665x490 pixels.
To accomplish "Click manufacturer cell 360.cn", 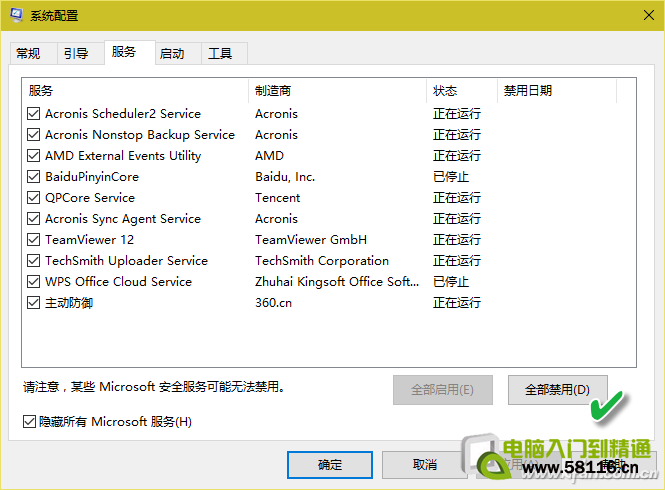I will [x=274, y=302].
